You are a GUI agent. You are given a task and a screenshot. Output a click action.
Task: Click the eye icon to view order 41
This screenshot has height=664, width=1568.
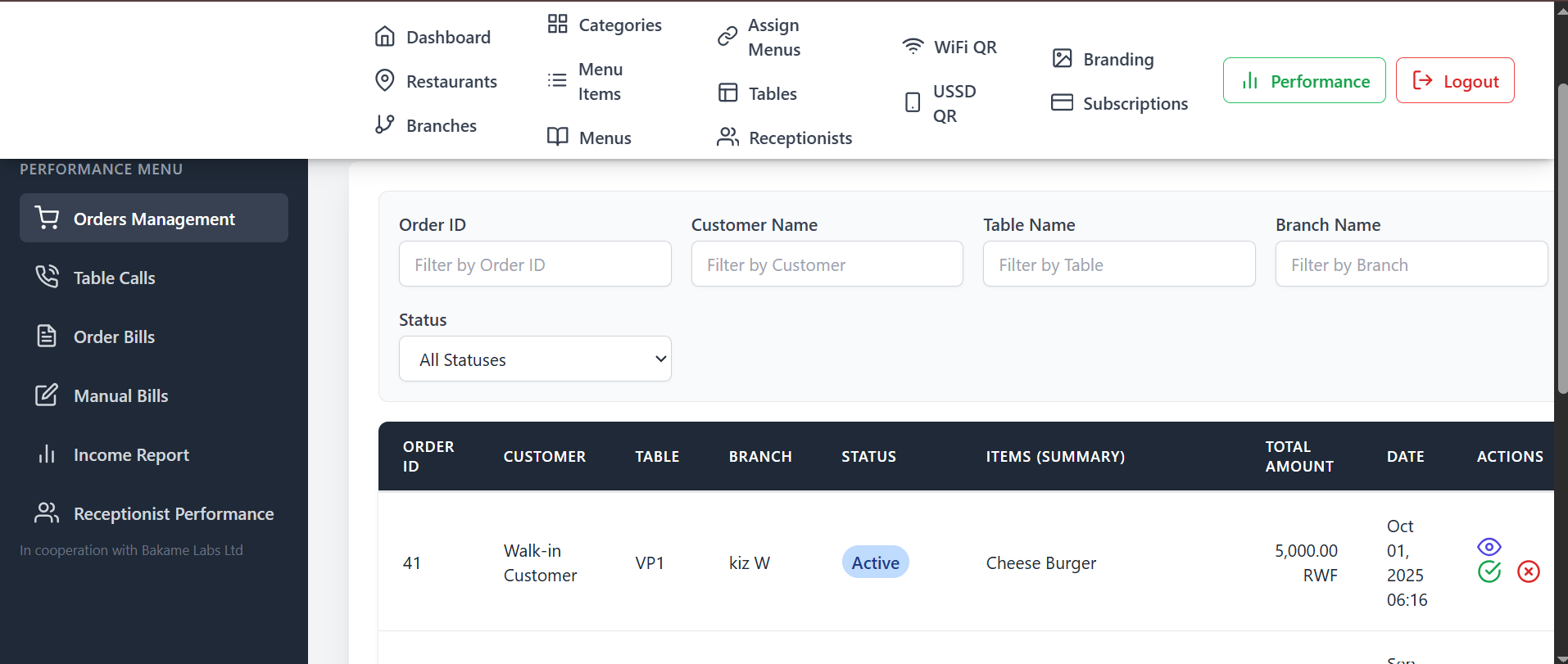coord(1489,547)
